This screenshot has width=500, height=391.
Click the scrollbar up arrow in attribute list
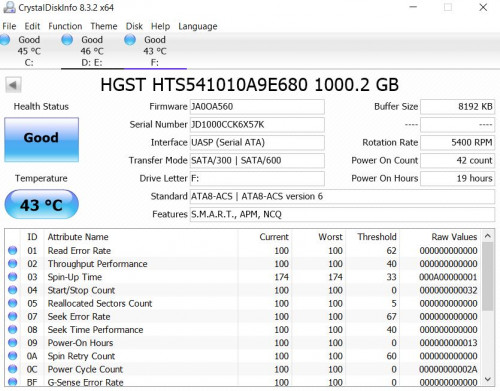[488, 236]
